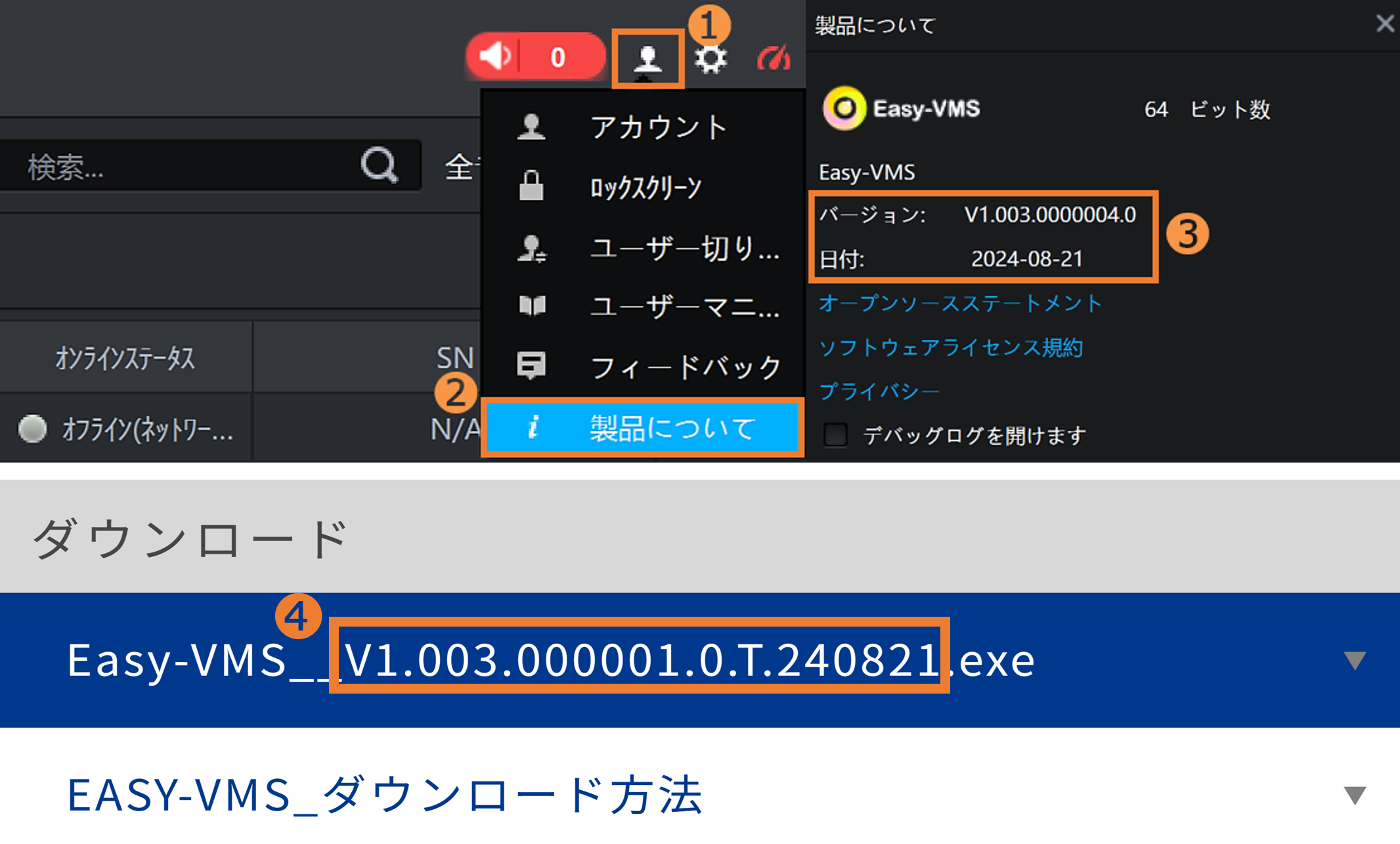The width and height of the screenshot is (1400, 844).
Task: Click the Easy-VMS logo icon
Action: pyautogui.click(x=844, y=108)
